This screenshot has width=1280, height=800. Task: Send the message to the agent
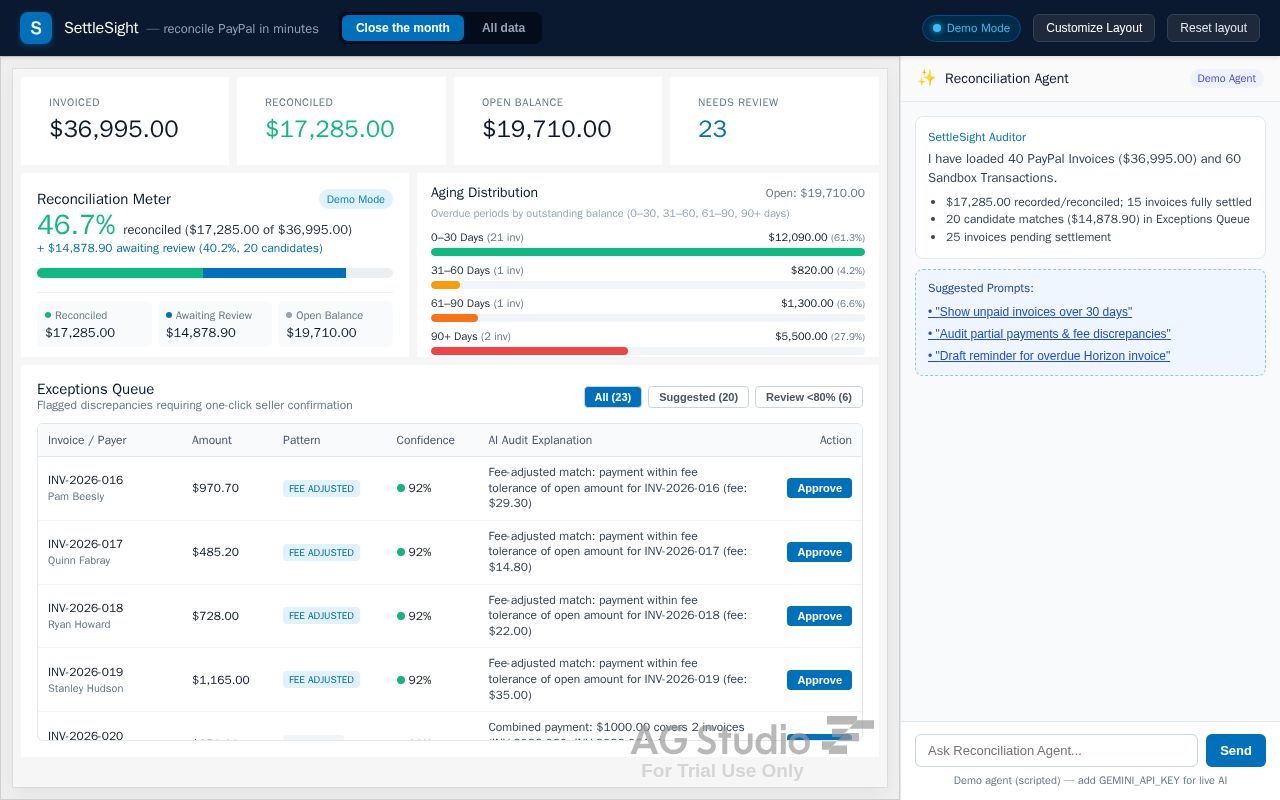(x=1236, y=750)
